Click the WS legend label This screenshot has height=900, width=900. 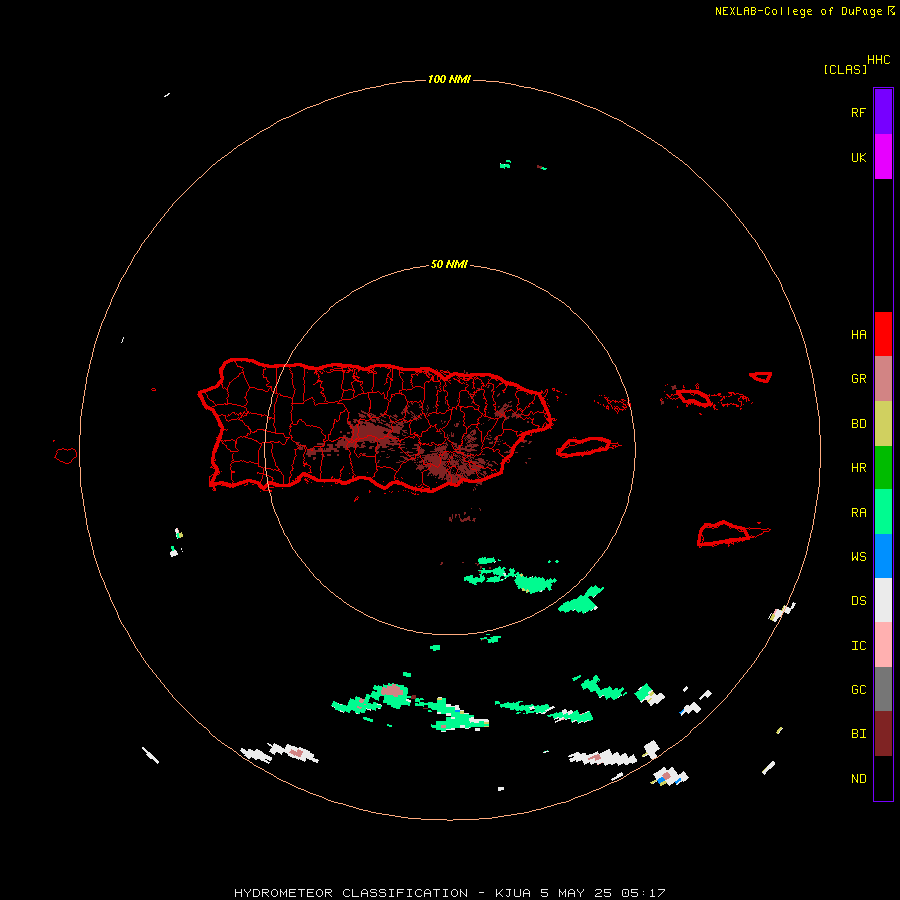[x=858, y=557]
